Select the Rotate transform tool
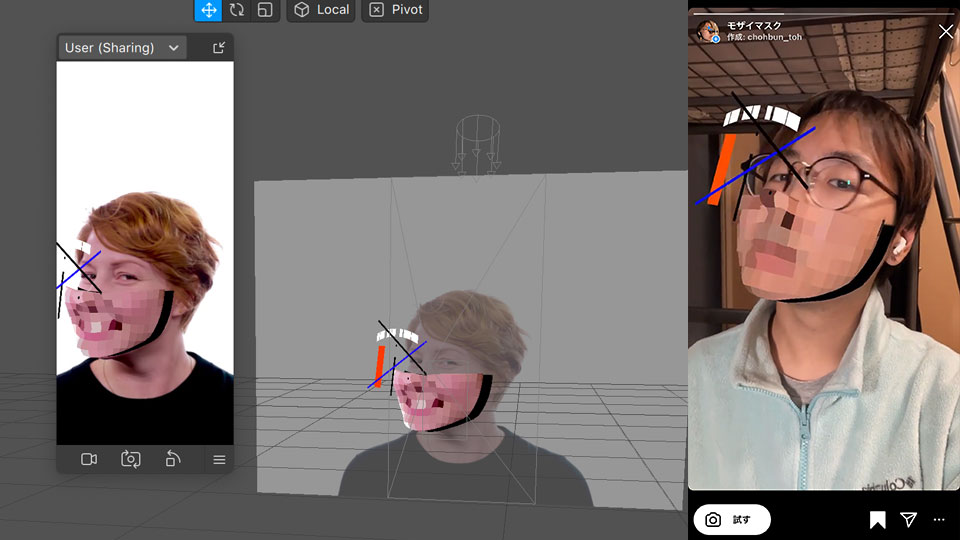 237,10
